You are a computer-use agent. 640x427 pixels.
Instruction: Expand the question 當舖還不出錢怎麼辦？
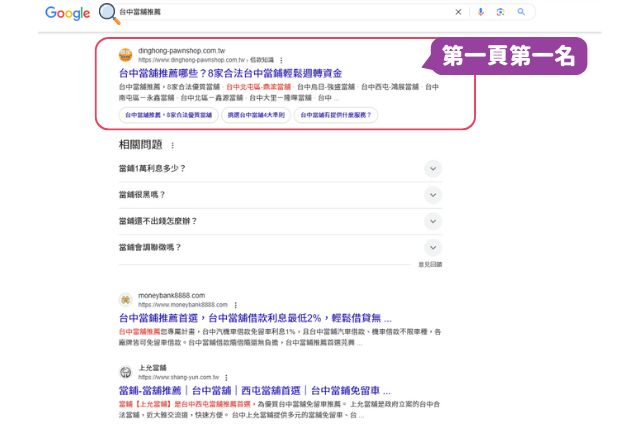tap(280, 221)
